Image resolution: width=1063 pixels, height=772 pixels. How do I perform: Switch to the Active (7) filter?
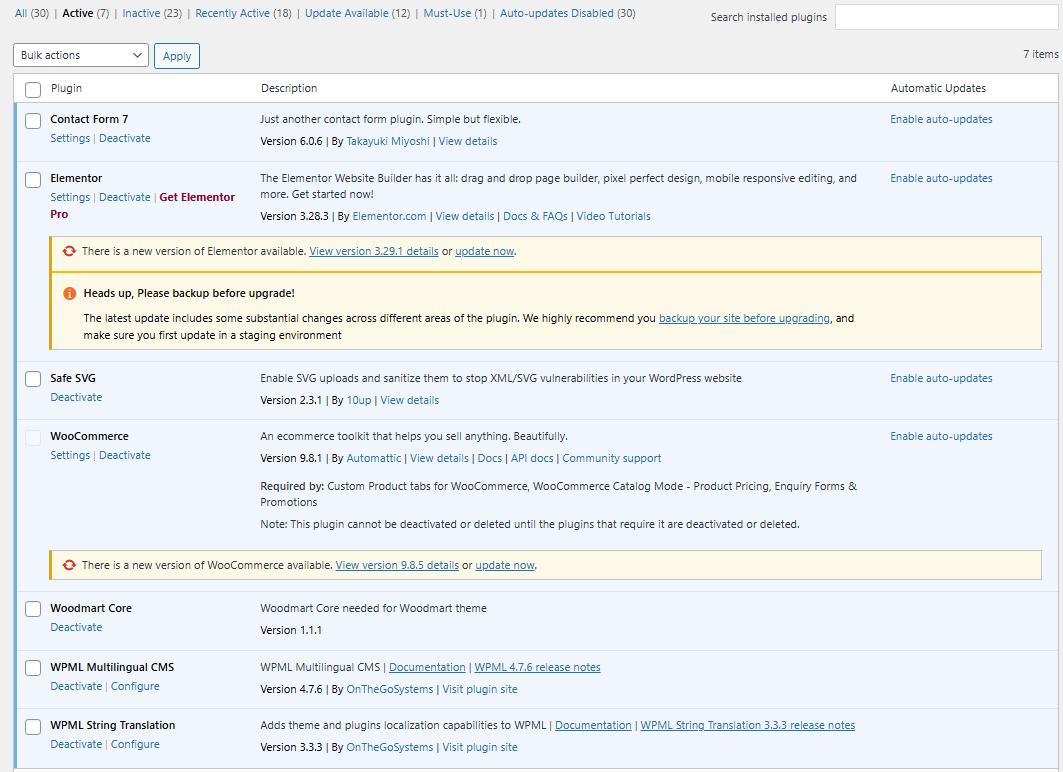85,13
